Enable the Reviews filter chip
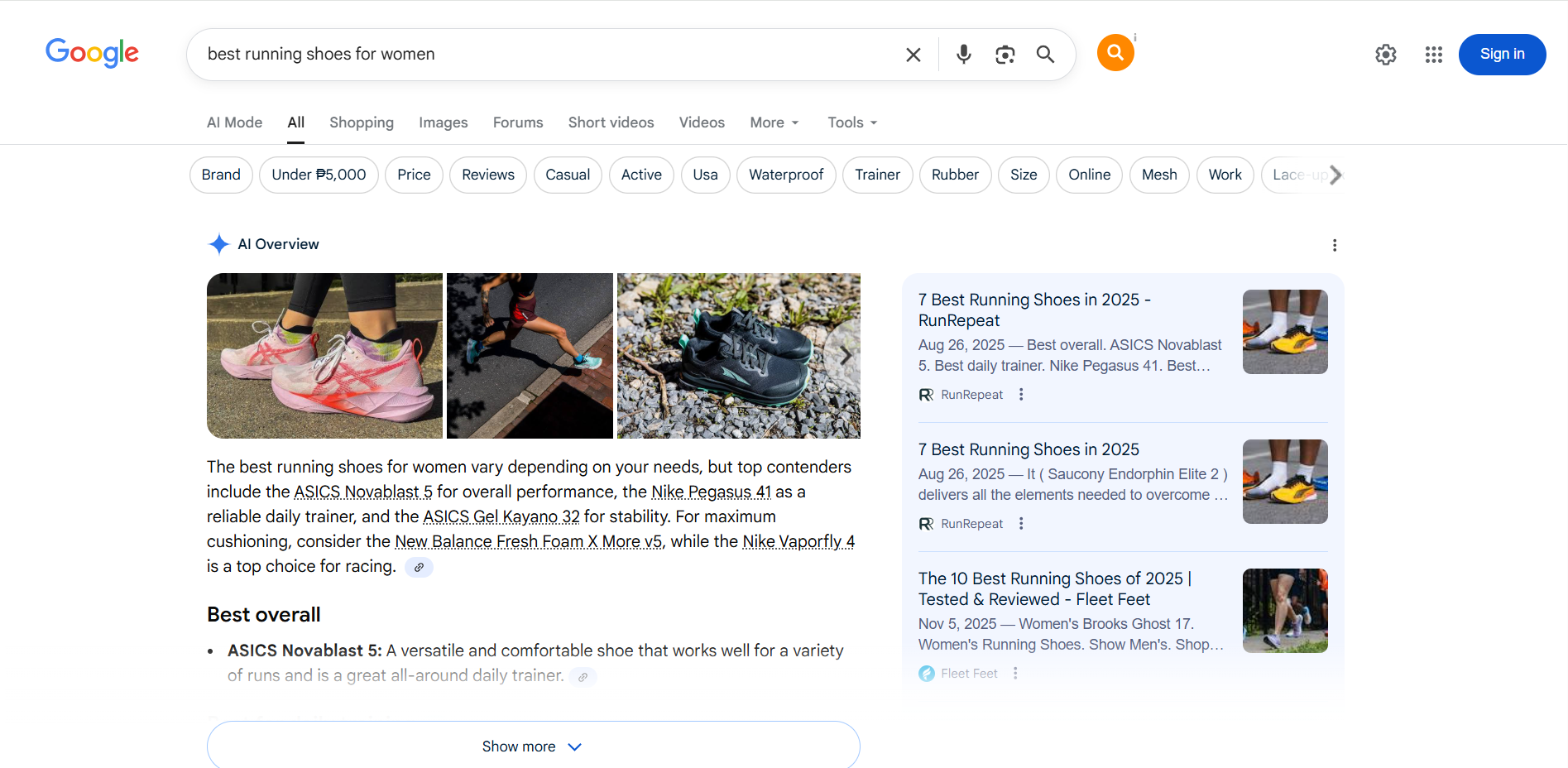Image resolution: width=1568 pixels, height=768 pixels. pos(487,175)
